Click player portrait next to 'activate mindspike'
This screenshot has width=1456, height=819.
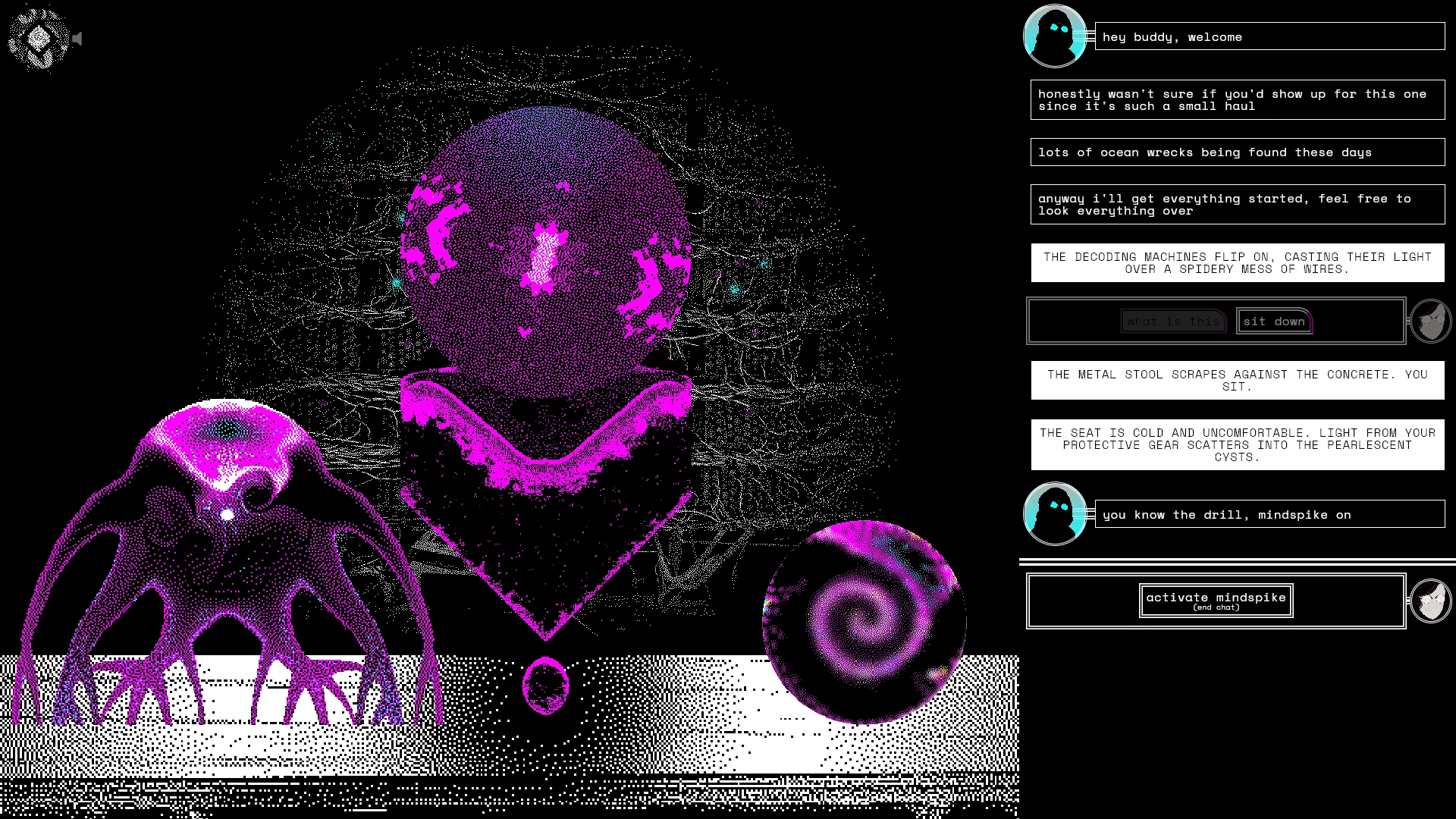coord(1430,601)
